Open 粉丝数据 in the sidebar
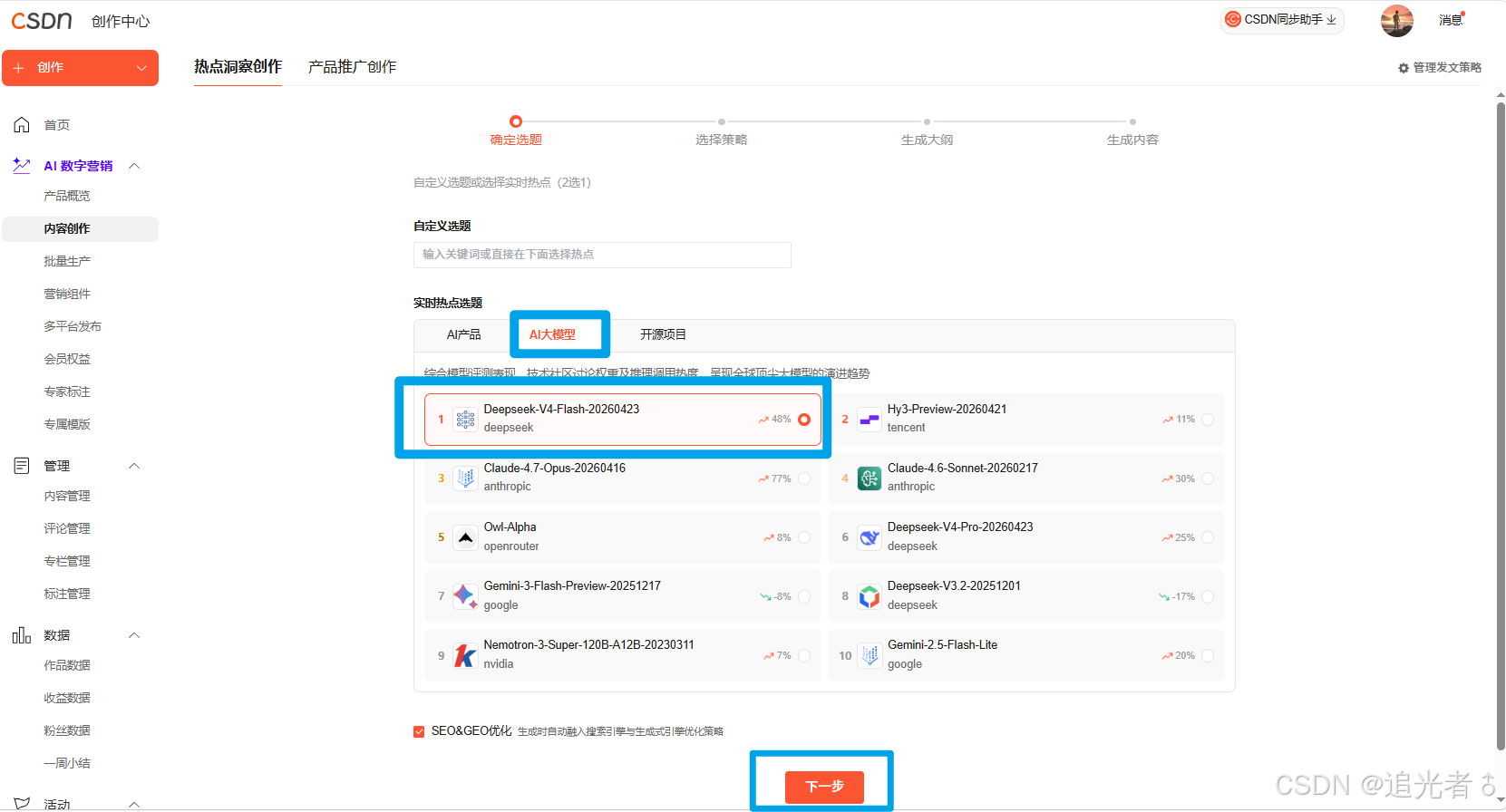The image size is (1506, 812). (x=67, y=730)
